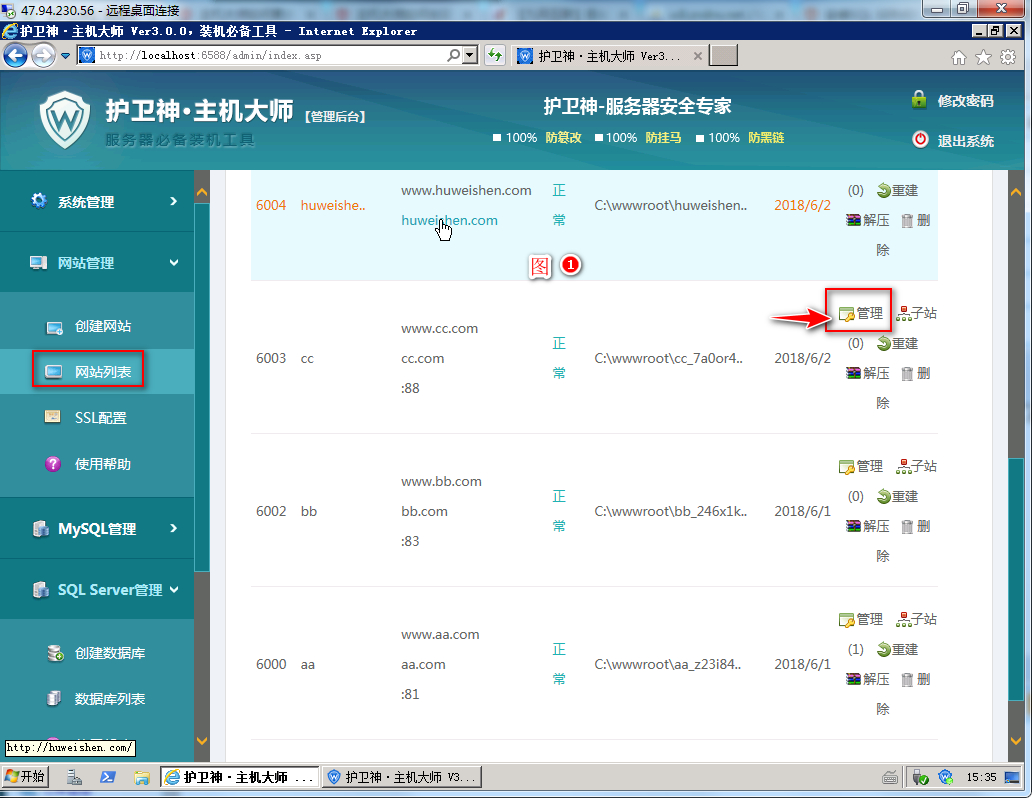Image resolution: width=1032 pixels, height=798 pixels.
Task: Expand the 系统管理 sidebar section
Action: 97,201
